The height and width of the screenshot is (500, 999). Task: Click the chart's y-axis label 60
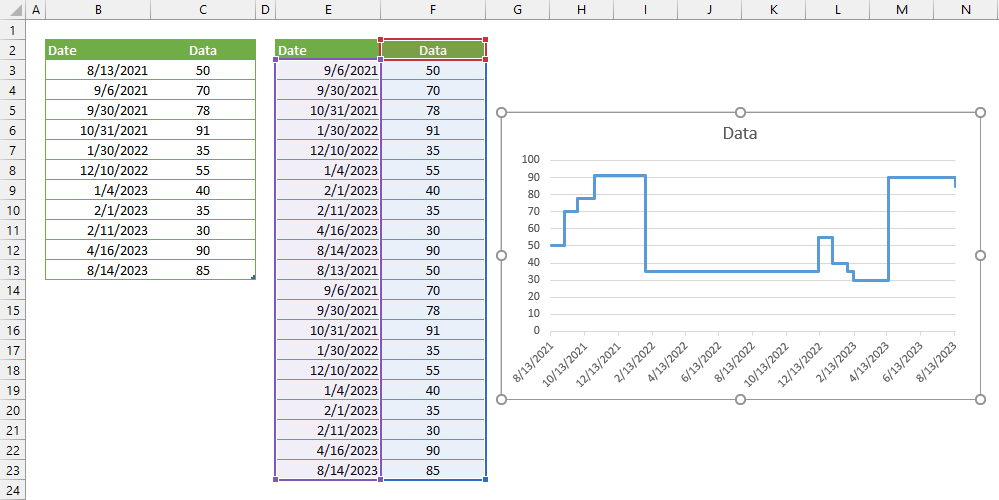(x=533, y=228)
